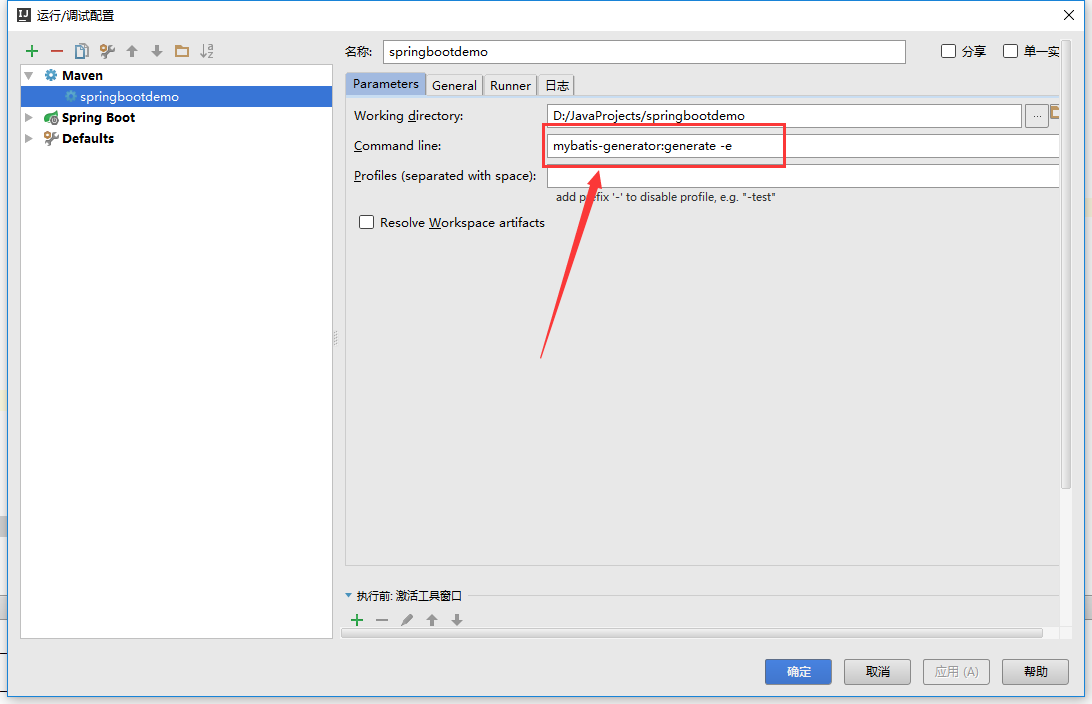1092x704 pixels.
Task: Move configuration down in the list
Action: point(157,51)
